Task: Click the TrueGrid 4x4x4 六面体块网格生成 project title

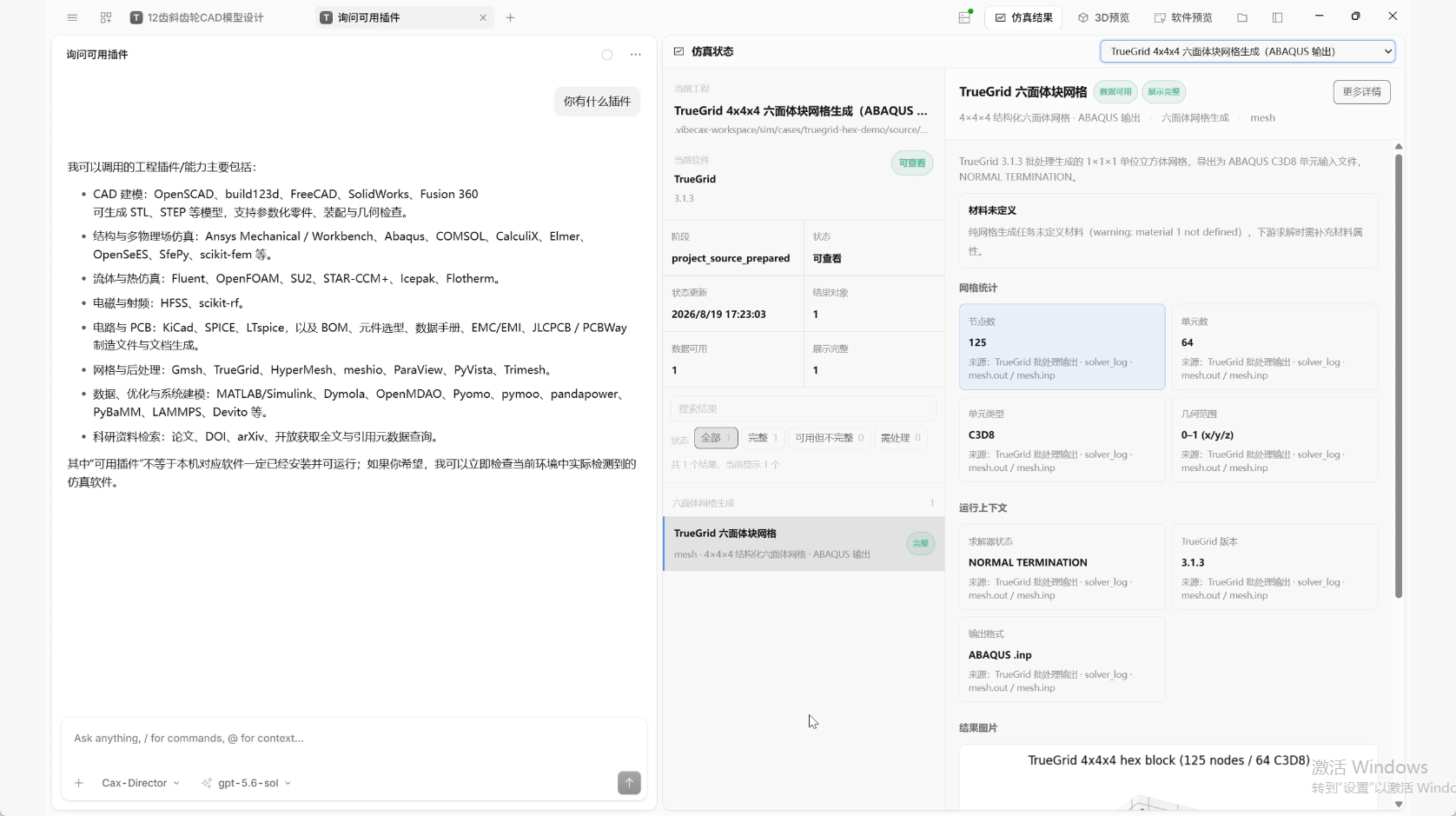Action: pyautogui.click(x=801, y=111)
